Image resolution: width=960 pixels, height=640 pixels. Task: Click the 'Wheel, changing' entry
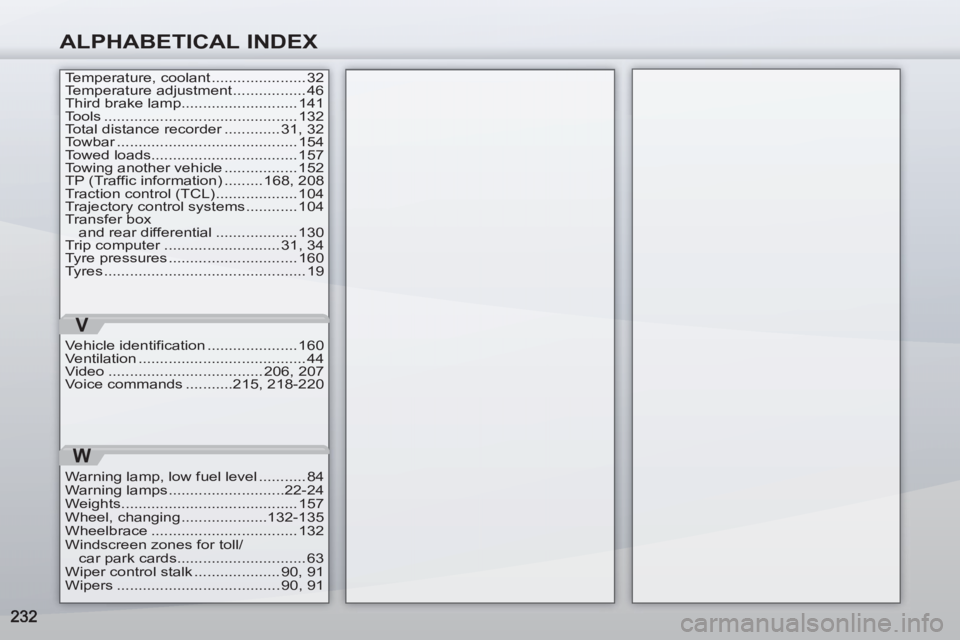194,518
